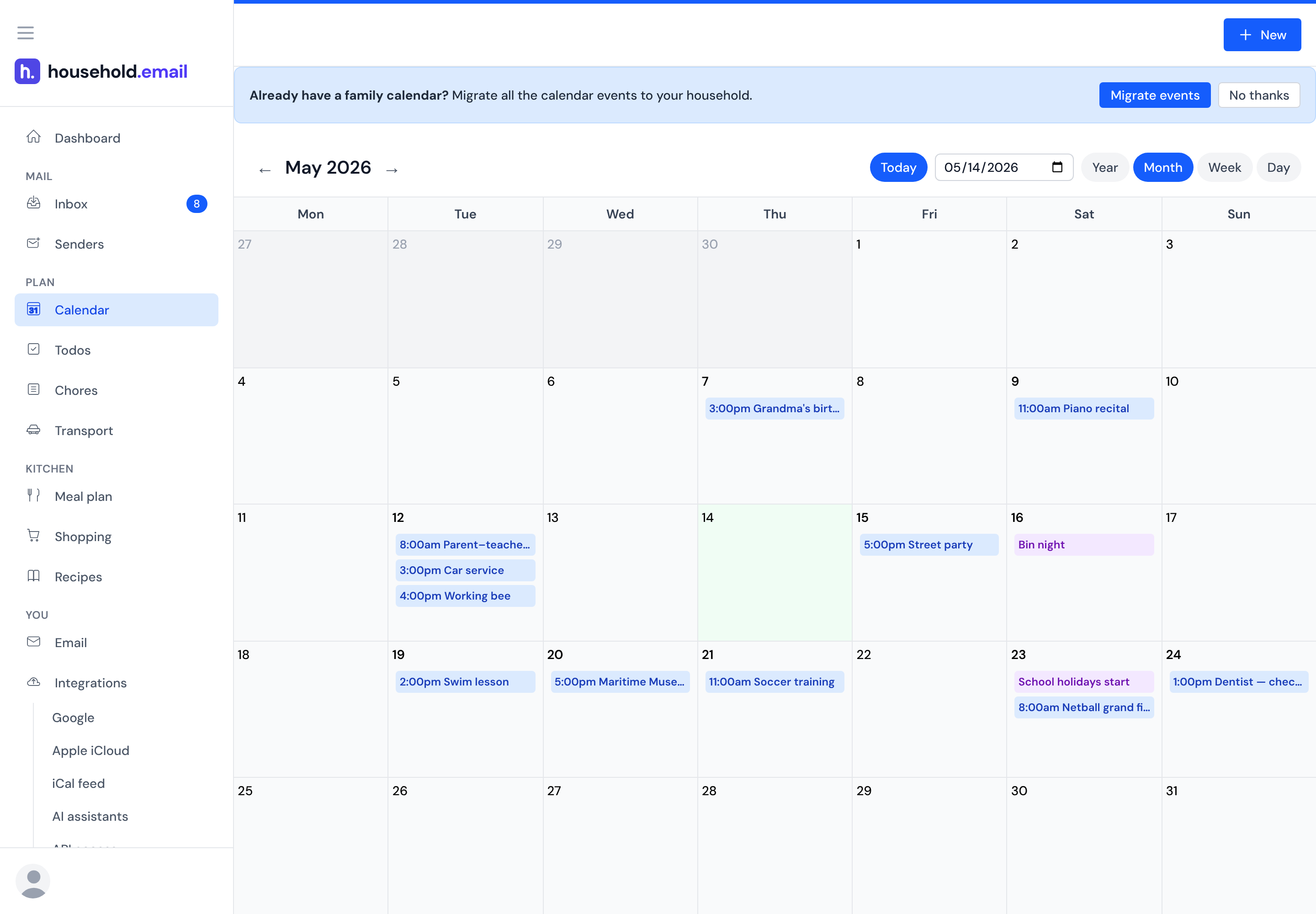Image resolution: width=1316 pixels, height=914 pixels.
Task: Click the Recipes book icon
Action: click(x=34, y=575)
